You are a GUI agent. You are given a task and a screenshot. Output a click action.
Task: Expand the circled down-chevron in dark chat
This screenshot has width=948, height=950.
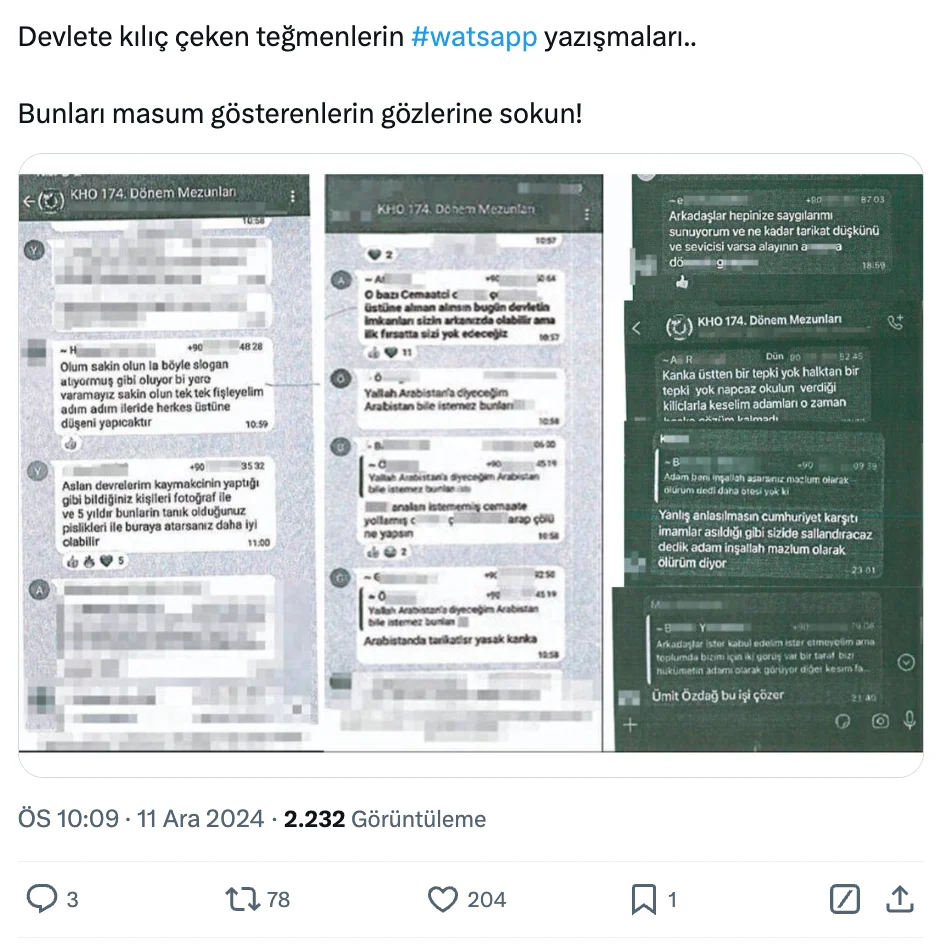pos(906,662)
